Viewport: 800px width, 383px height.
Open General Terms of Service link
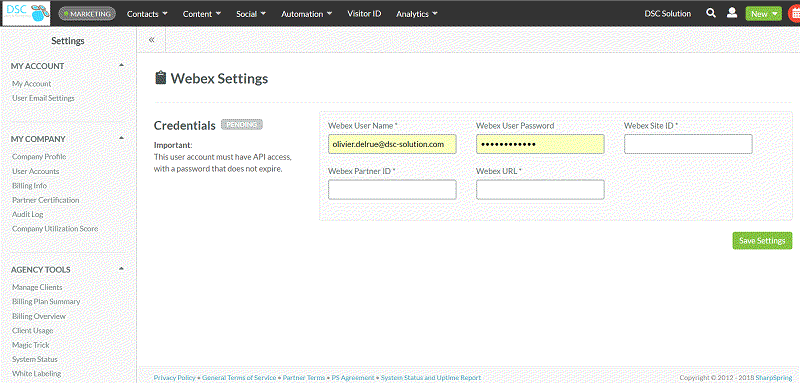[239, 378]
